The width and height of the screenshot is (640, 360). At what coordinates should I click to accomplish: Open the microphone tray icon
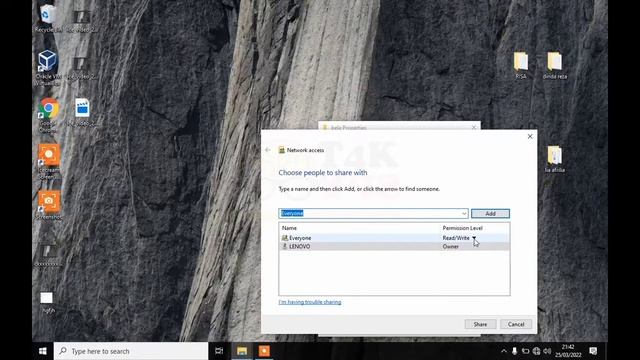click(514, 351)
